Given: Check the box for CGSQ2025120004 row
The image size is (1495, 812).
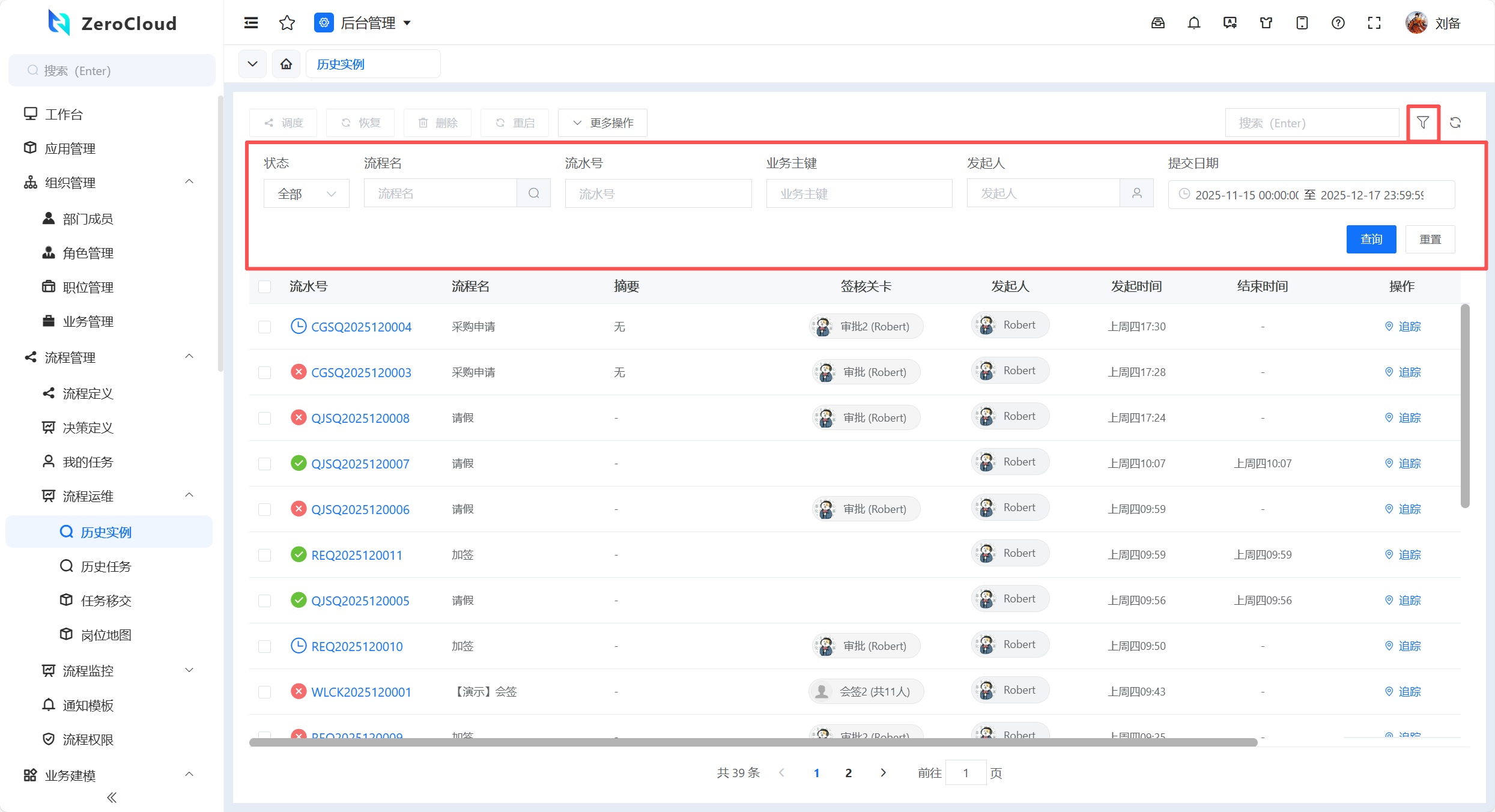Looking at the screenshot, I should [x=264, y=327].
